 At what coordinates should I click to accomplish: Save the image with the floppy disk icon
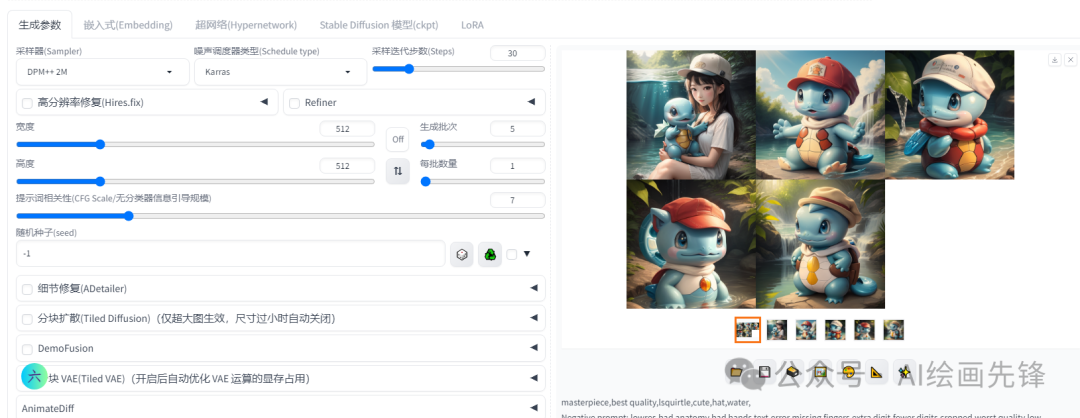[764, 372]
